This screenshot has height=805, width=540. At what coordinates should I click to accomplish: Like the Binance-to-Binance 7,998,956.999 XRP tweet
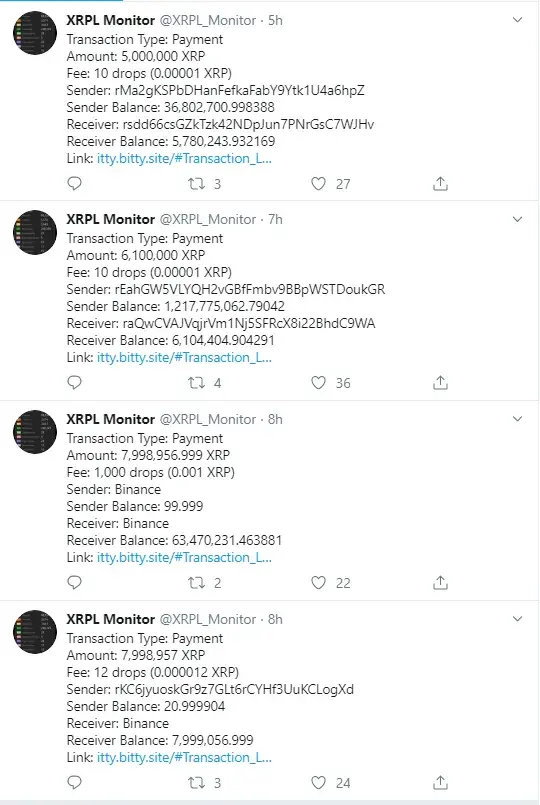click(x=318, y=583)
